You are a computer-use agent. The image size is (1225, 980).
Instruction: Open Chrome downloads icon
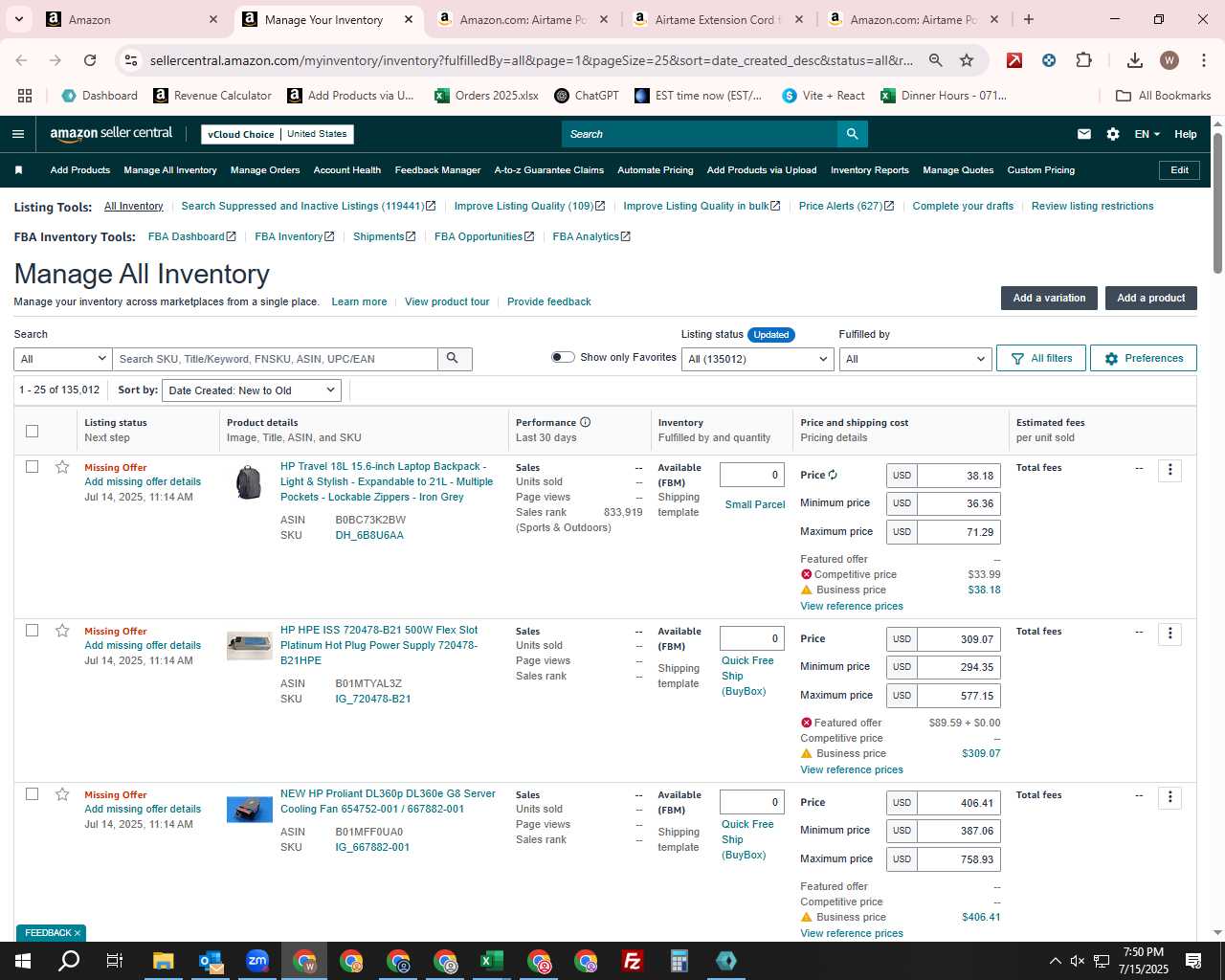coord(1135,60)
